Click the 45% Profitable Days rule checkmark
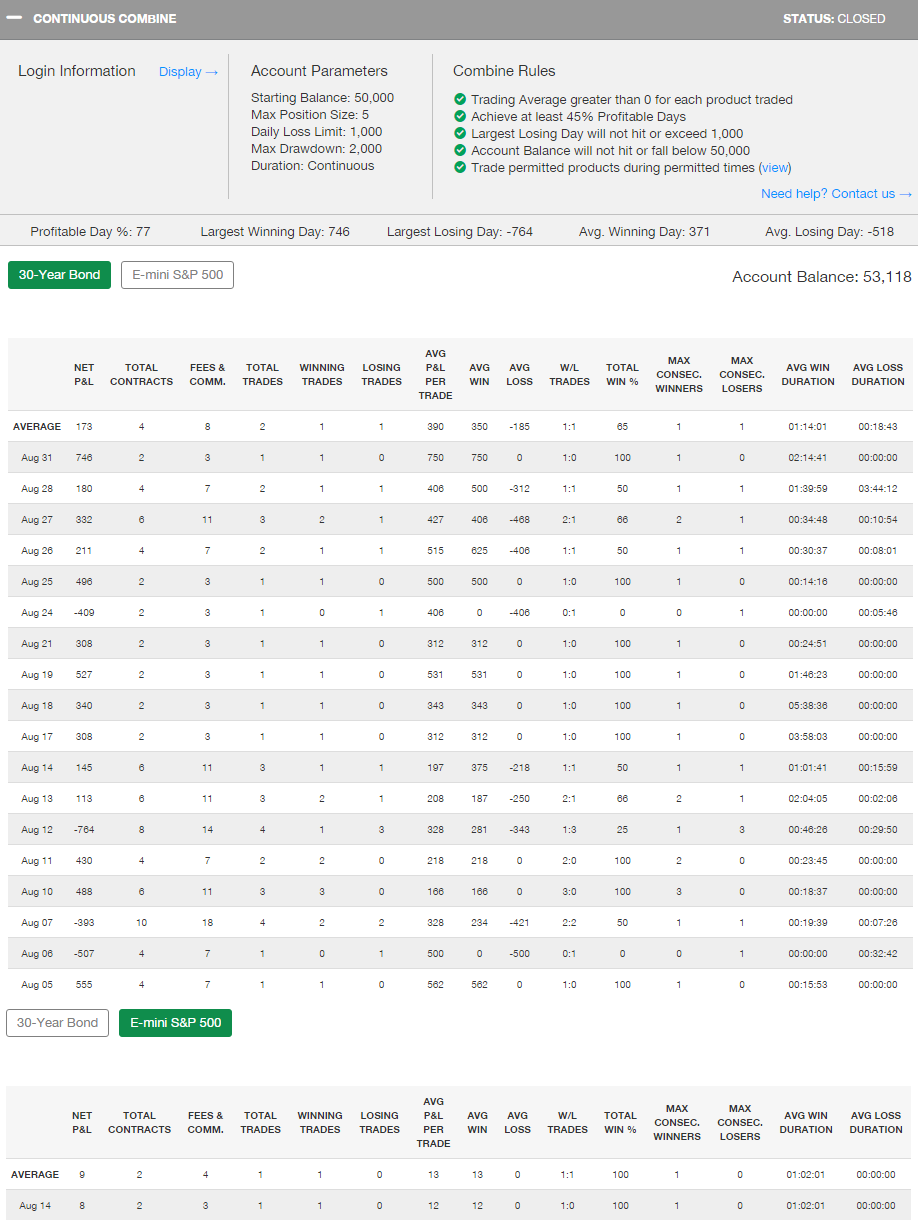Image resolution: width=918 pixels, height=1232 pixels. click(x=460, y=117)
